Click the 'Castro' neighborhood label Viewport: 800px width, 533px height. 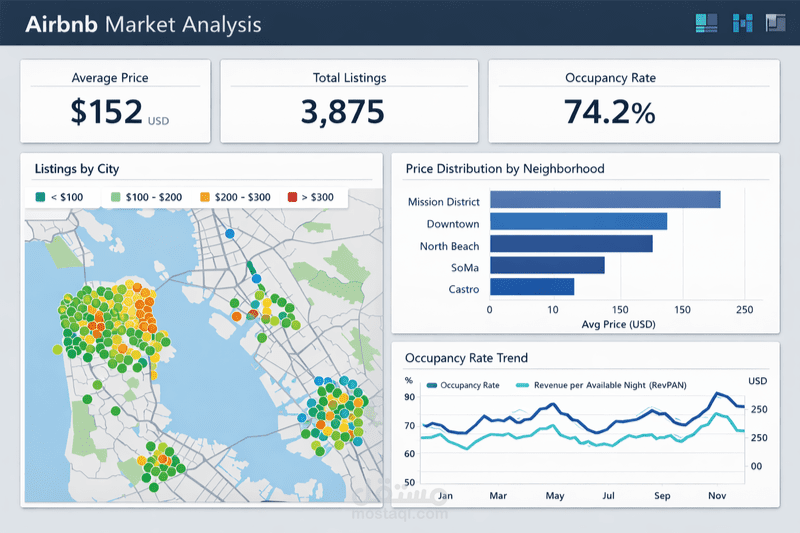[x=464, y=289]
